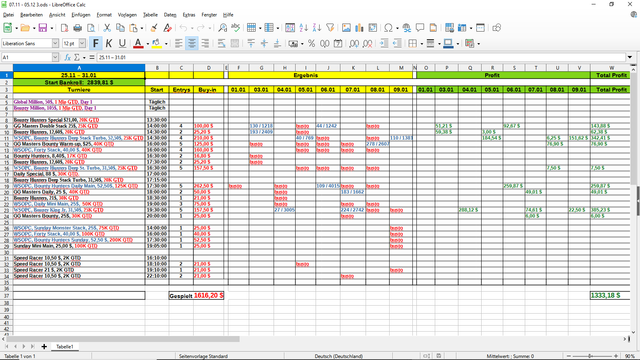Viewport: 640px width, 360px height.
Task: Click Clone Formatting paintbrush icon
Action: [154, 28]
